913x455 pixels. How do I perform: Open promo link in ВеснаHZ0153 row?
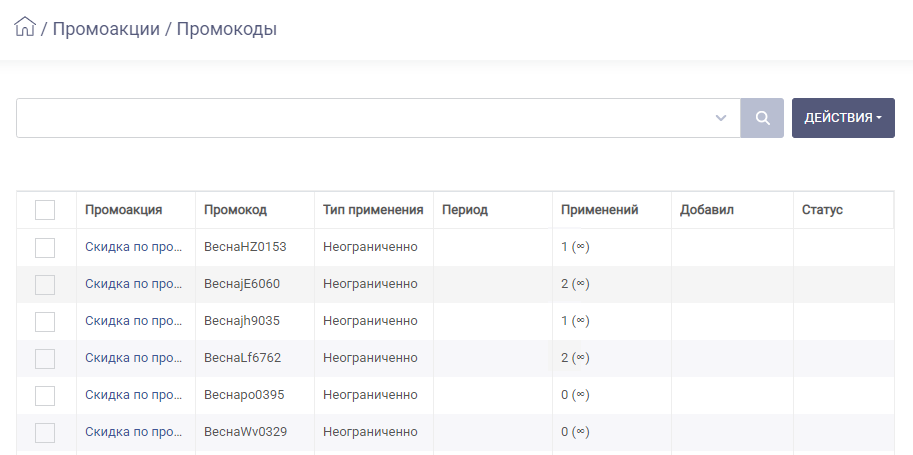point(133,246)
